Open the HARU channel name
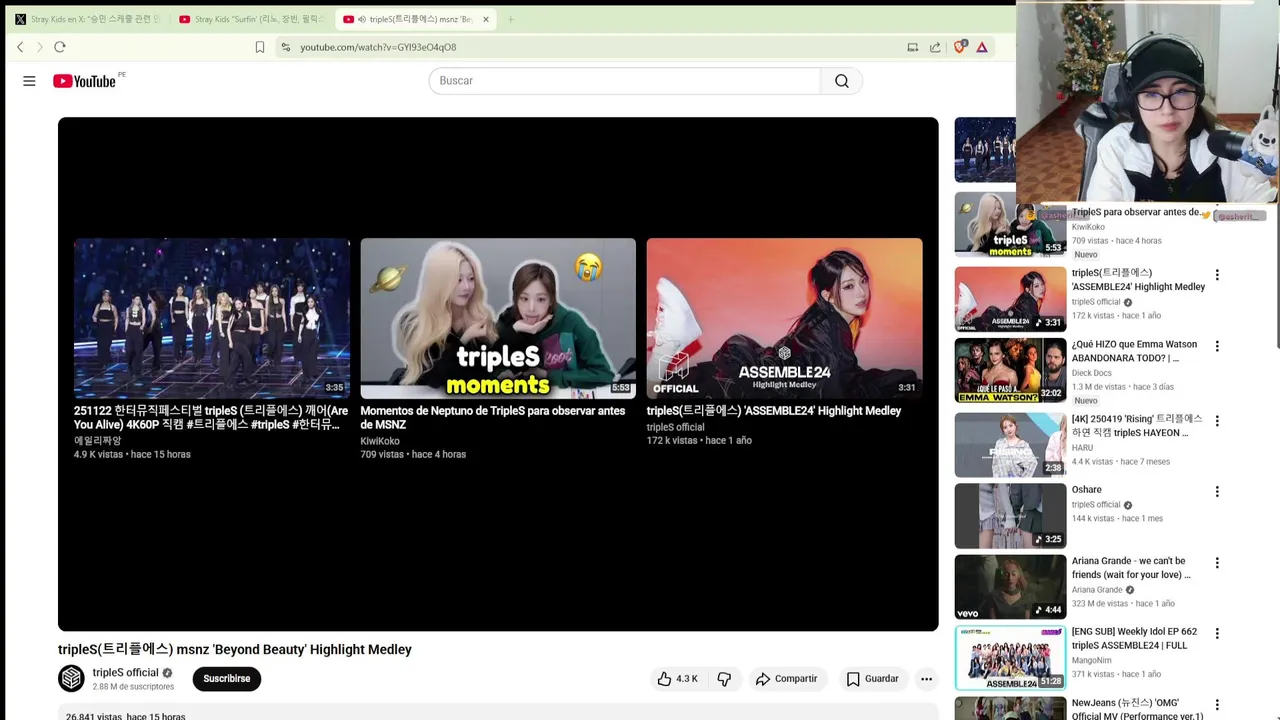Screen dimensions: 1280x720 click(x=1083, y=448)
